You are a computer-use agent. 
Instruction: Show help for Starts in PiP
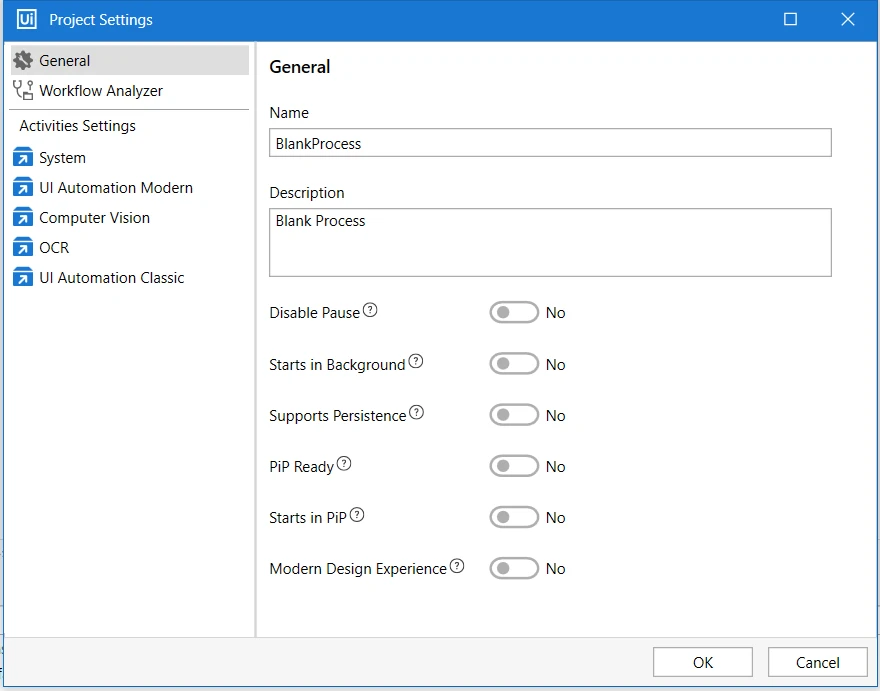pyautogui.click(x=357, y=515)
